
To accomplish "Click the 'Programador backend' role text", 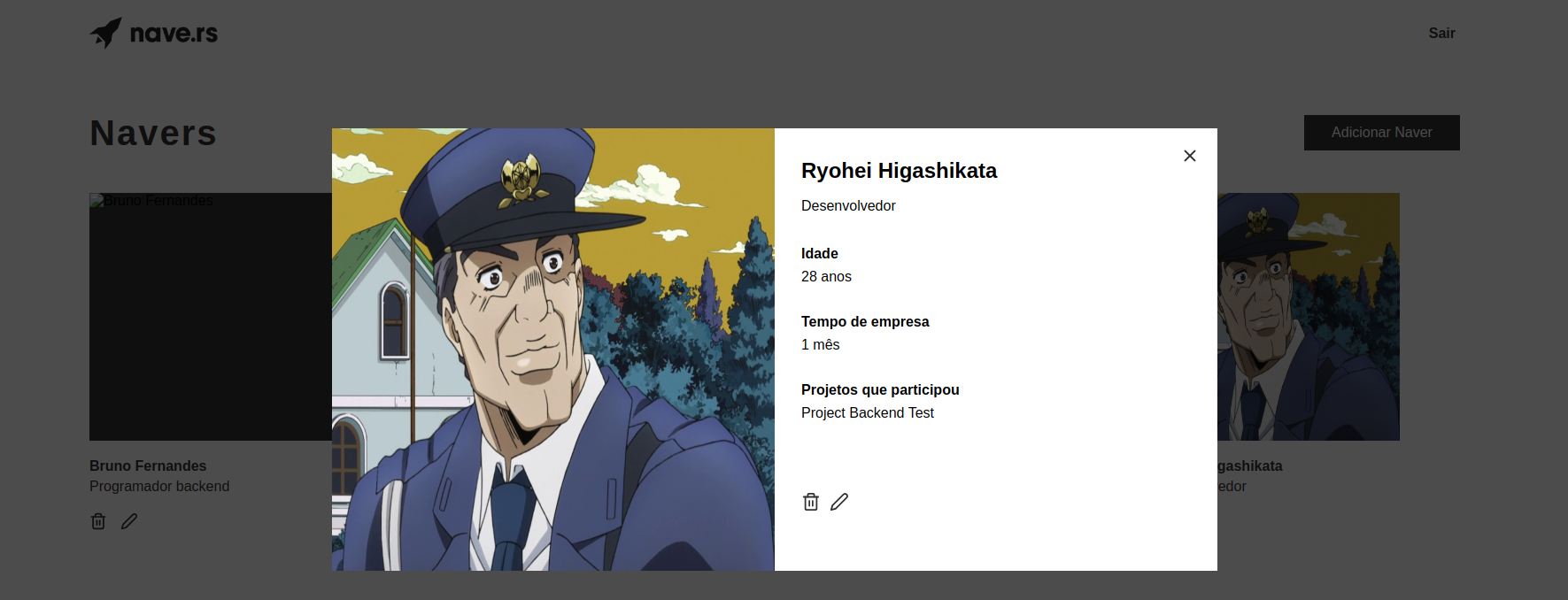I will (x=159, y=486).
